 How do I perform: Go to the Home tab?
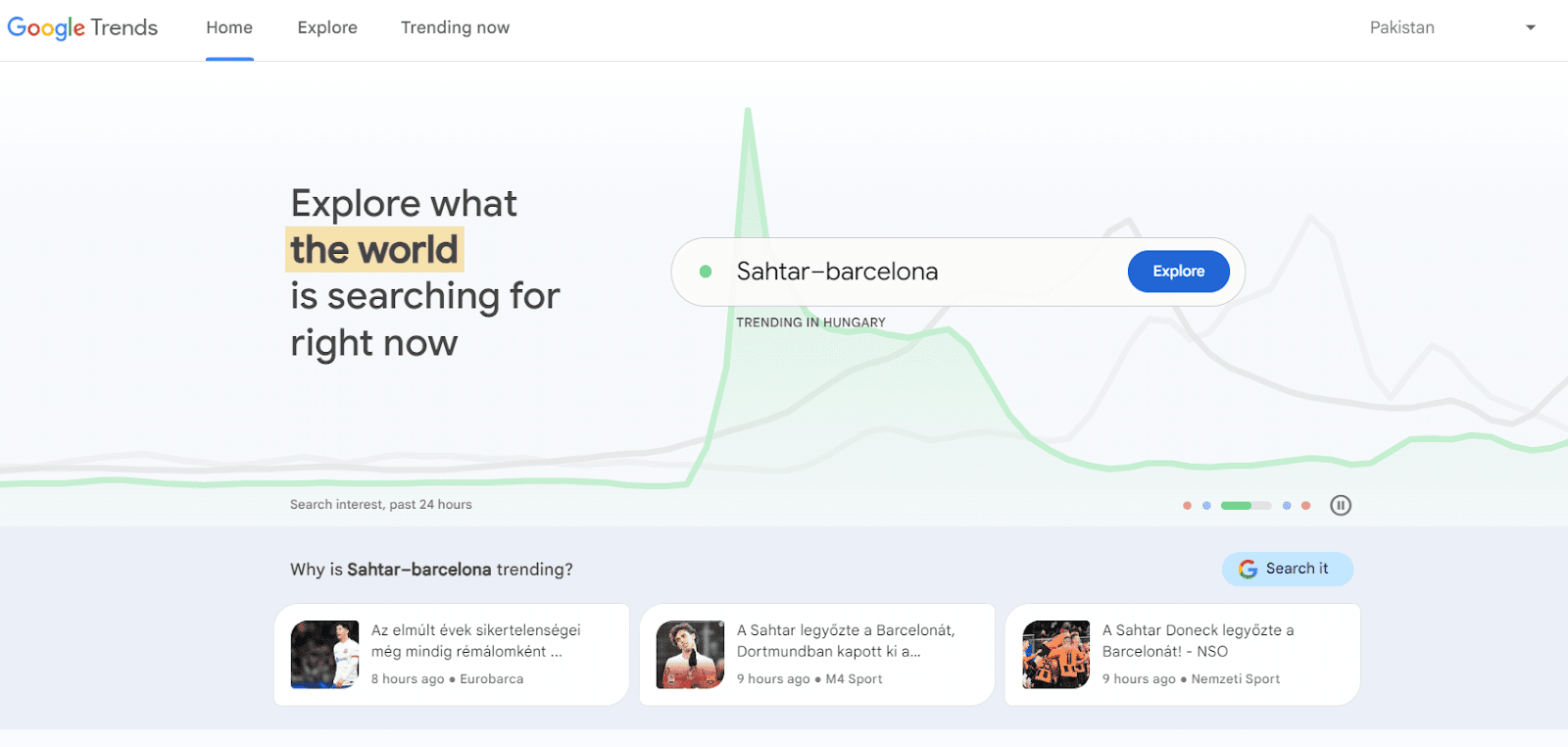coord(229,27)
